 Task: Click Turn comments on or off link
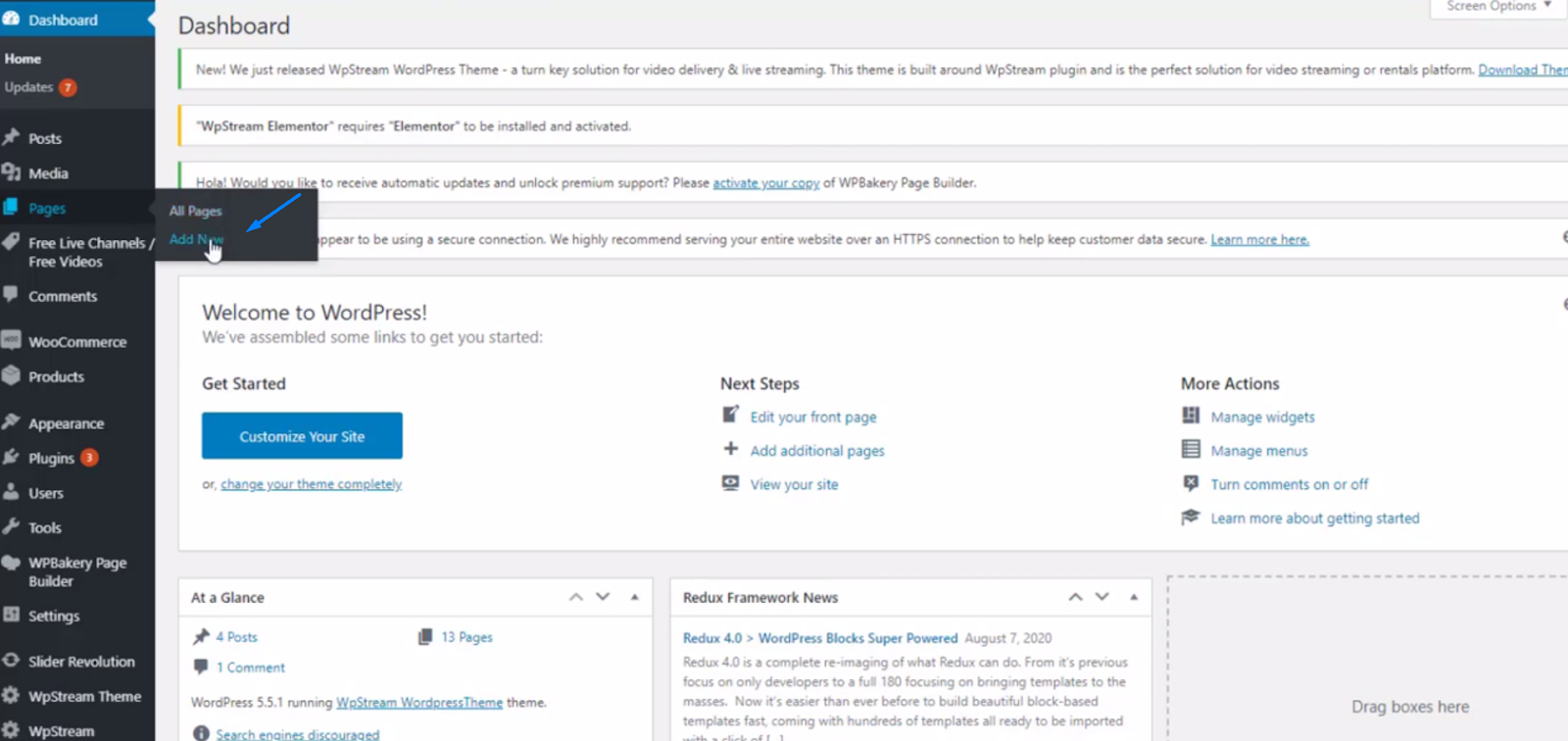pyautogui.click(x=1290, y=484)
